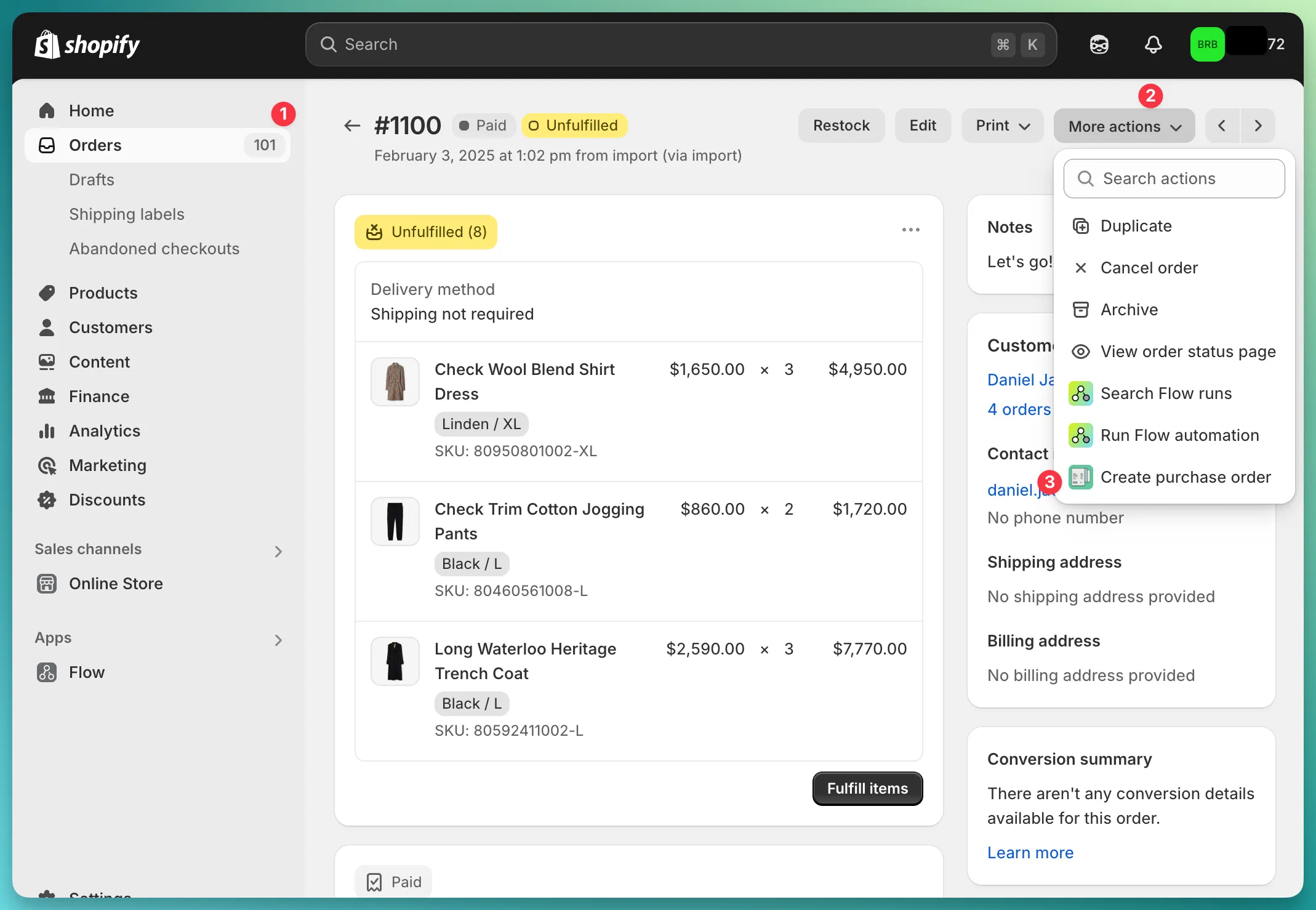Click the Customers person icon
This screenshot has height=910, width=1316.
(47, 328)
